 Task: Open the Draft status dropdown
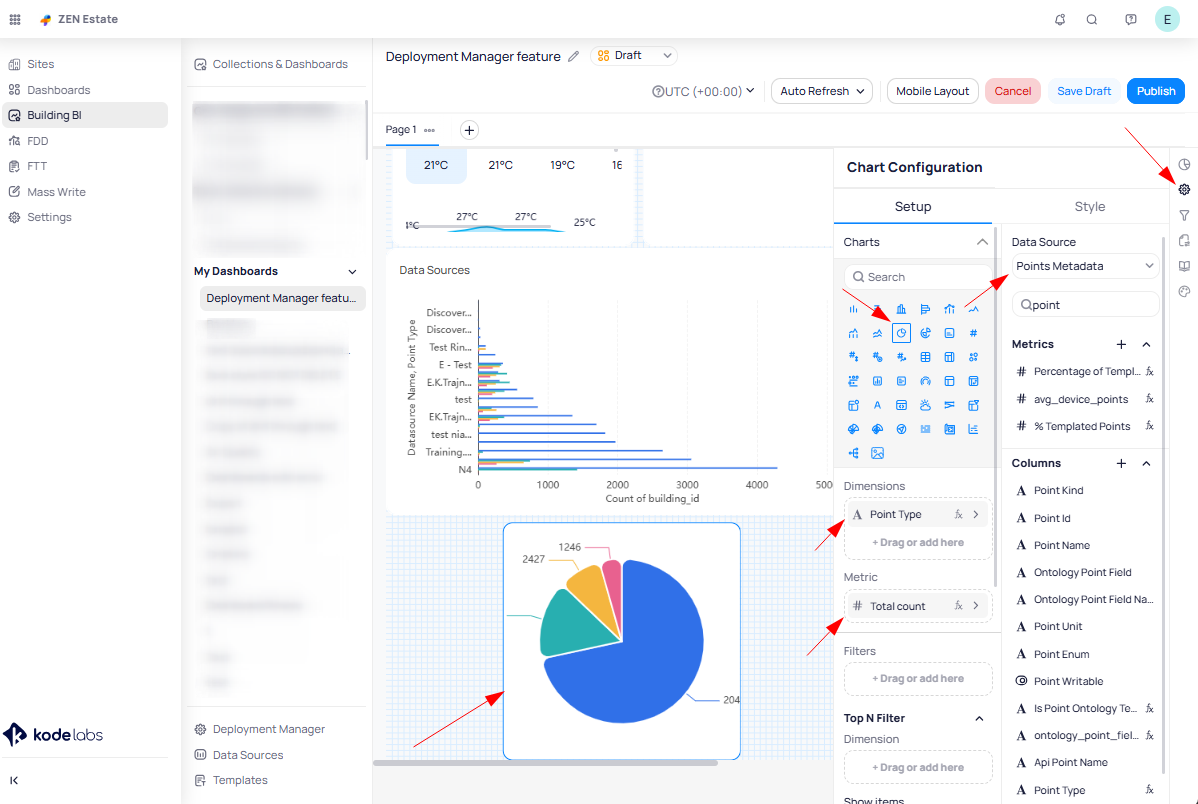634,56
